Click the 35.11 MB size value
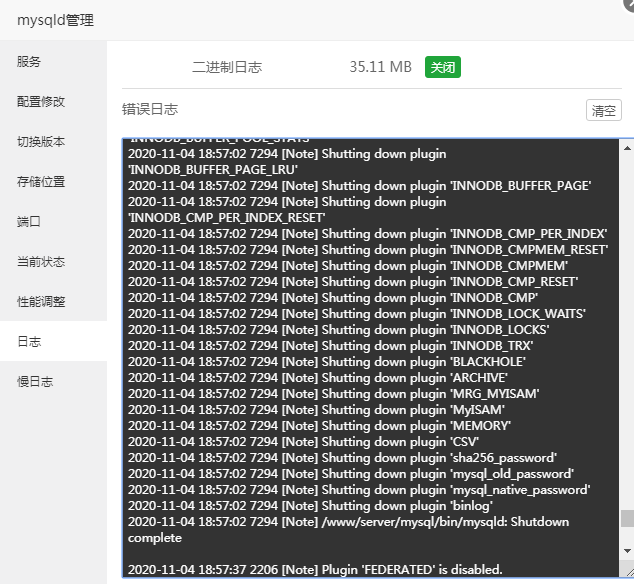Screen dimensions: 634x584 [x=380, y=67]
